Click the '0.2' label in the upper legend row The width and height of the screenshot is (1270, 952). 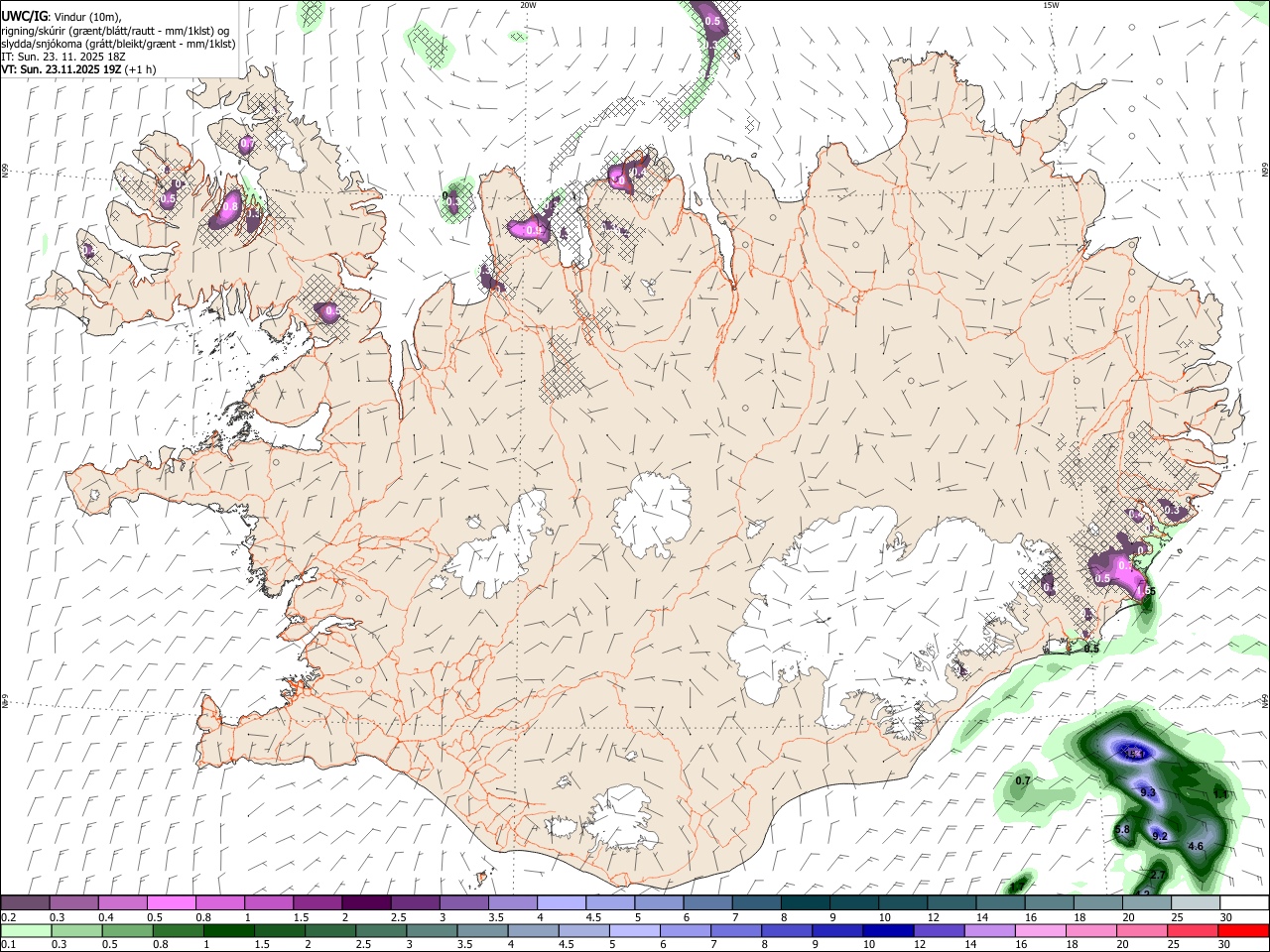tap(8, 917)
